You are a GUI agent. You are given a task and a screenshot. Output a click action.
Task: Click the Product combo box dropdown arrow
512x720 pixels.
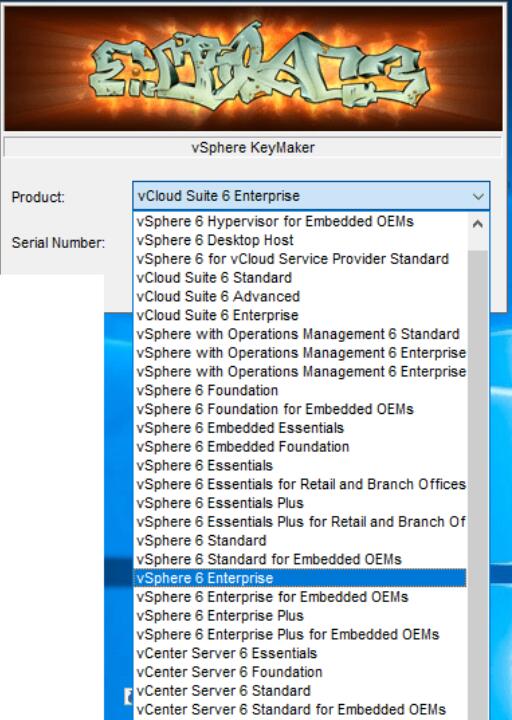[478, 197]
